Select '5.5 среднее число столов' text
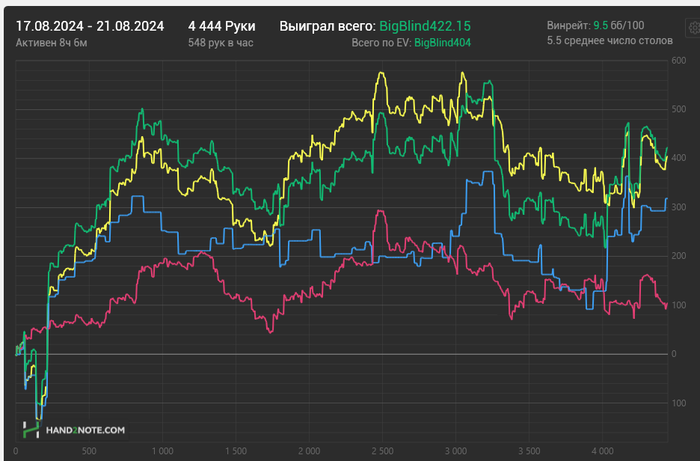The height and width of the screenshot is (461, 700). tap(610, 41)
